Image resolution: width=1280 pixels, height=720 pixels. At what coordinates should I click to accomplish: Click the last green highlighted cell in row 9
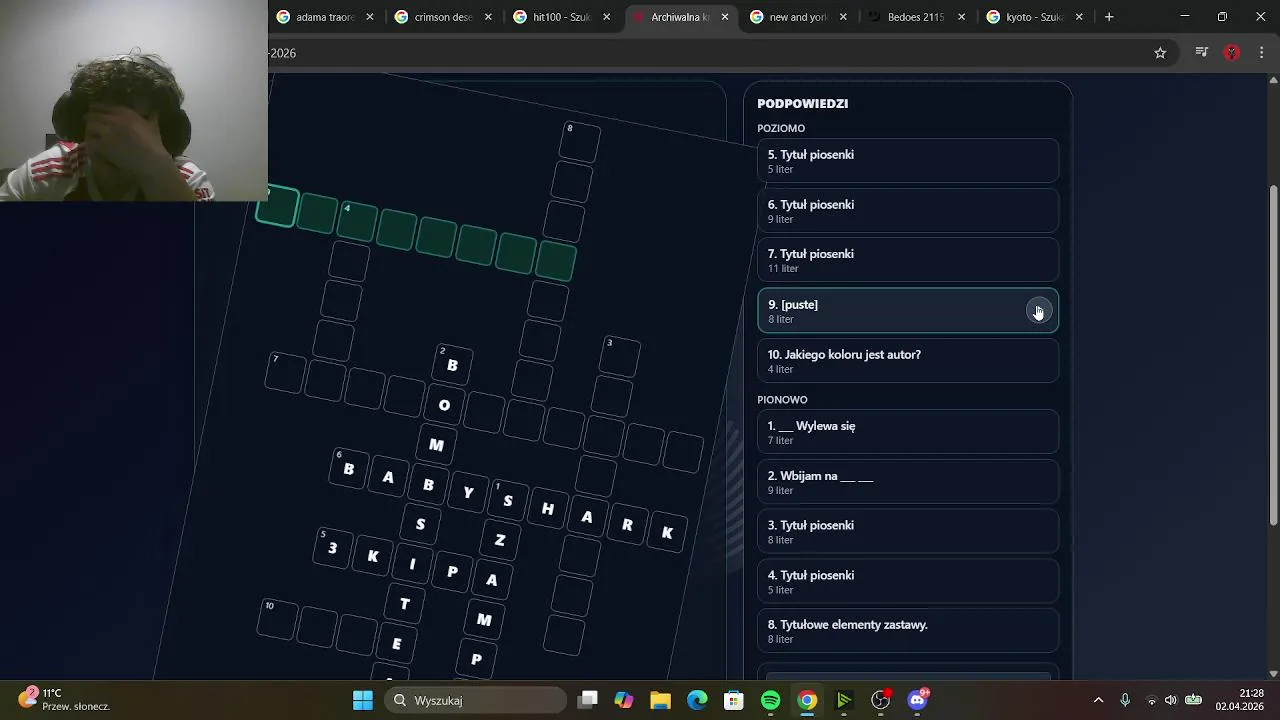click(x=555, y=262)
